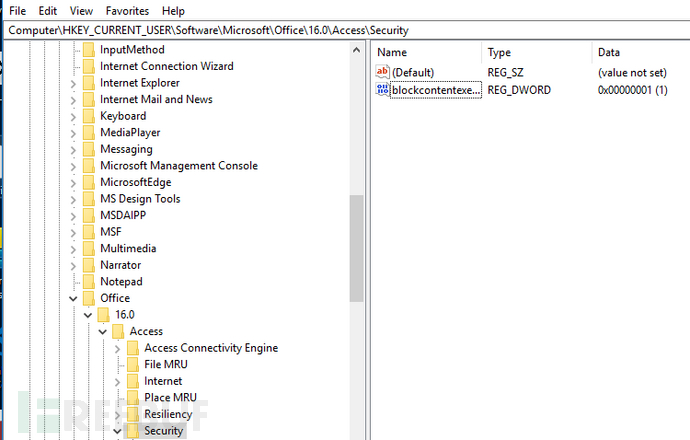Select the MS Design Tools folder icon

pyautogui.click(x=89, y=199)
